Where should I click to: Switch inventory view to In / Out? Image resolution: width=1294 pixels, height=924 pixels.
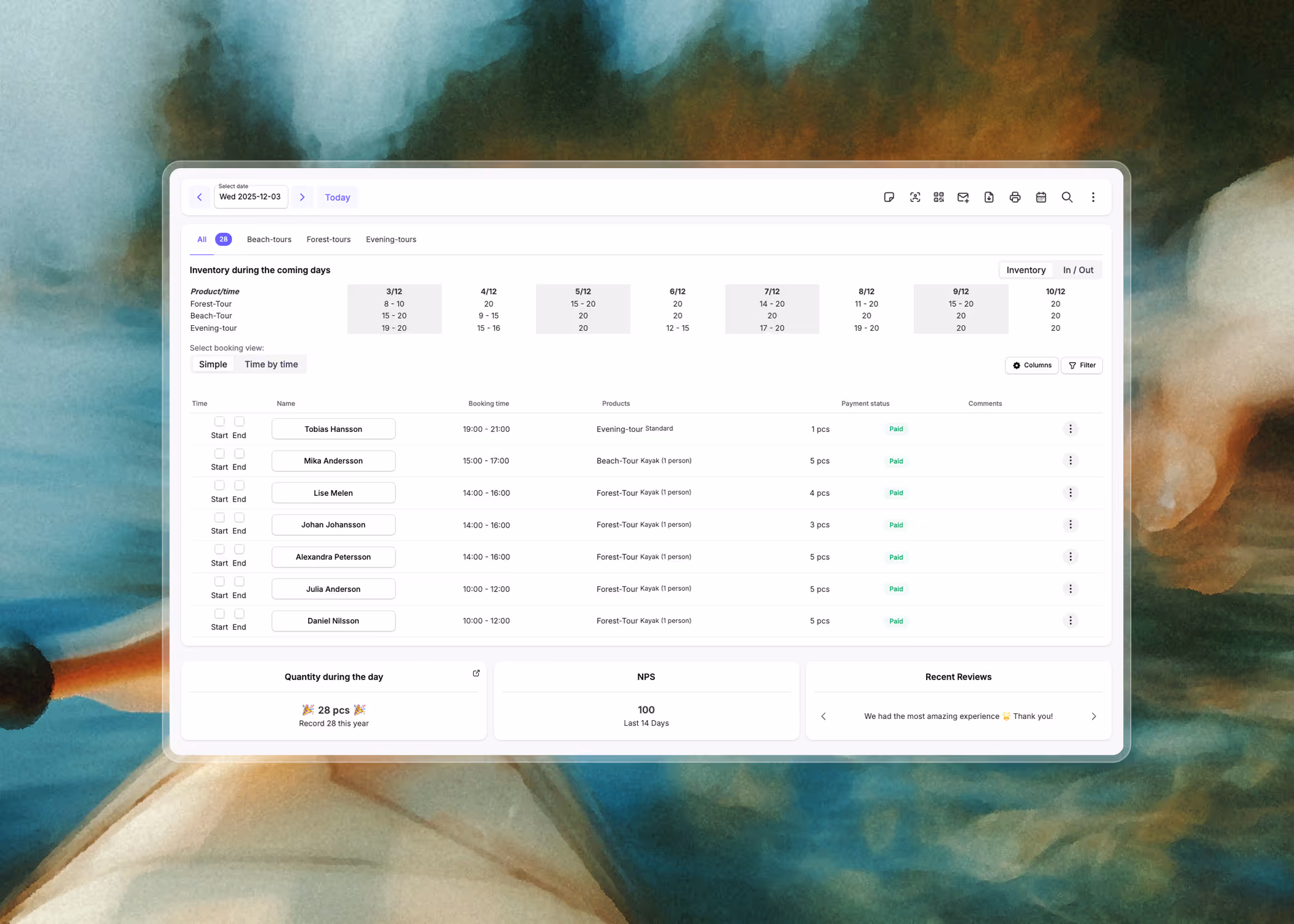[1078, 270]
